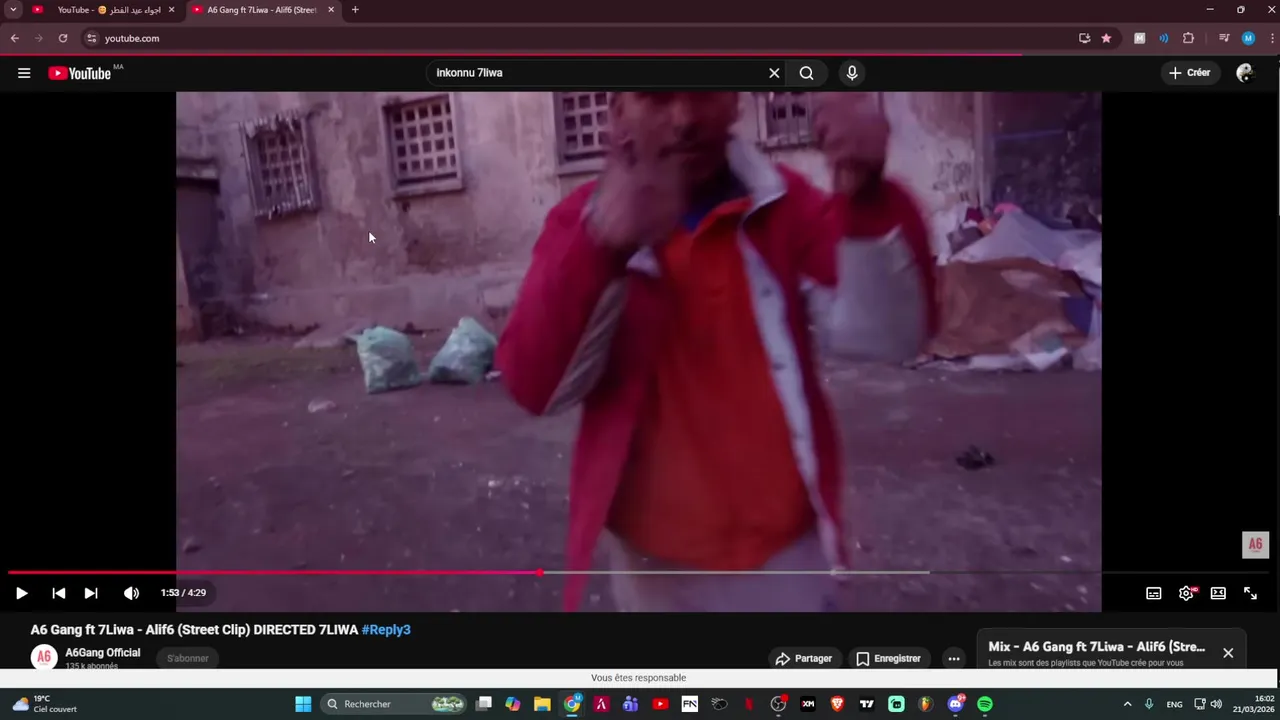Click the played red part of progress bar

coord(274,573)
